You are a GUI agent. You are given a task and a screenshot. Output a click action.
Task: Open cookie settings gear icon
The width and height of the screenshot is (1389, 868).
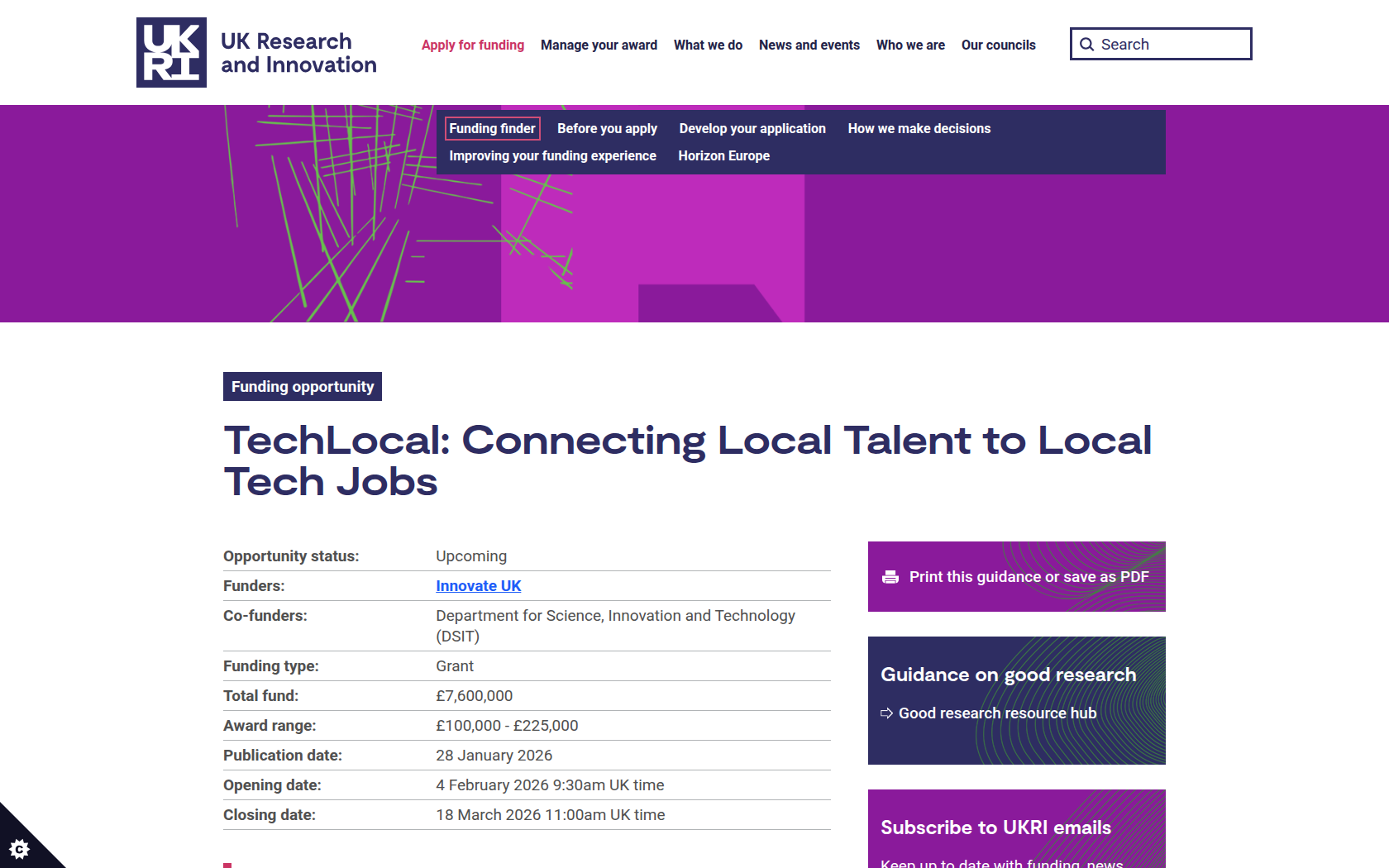pos(19,848)
